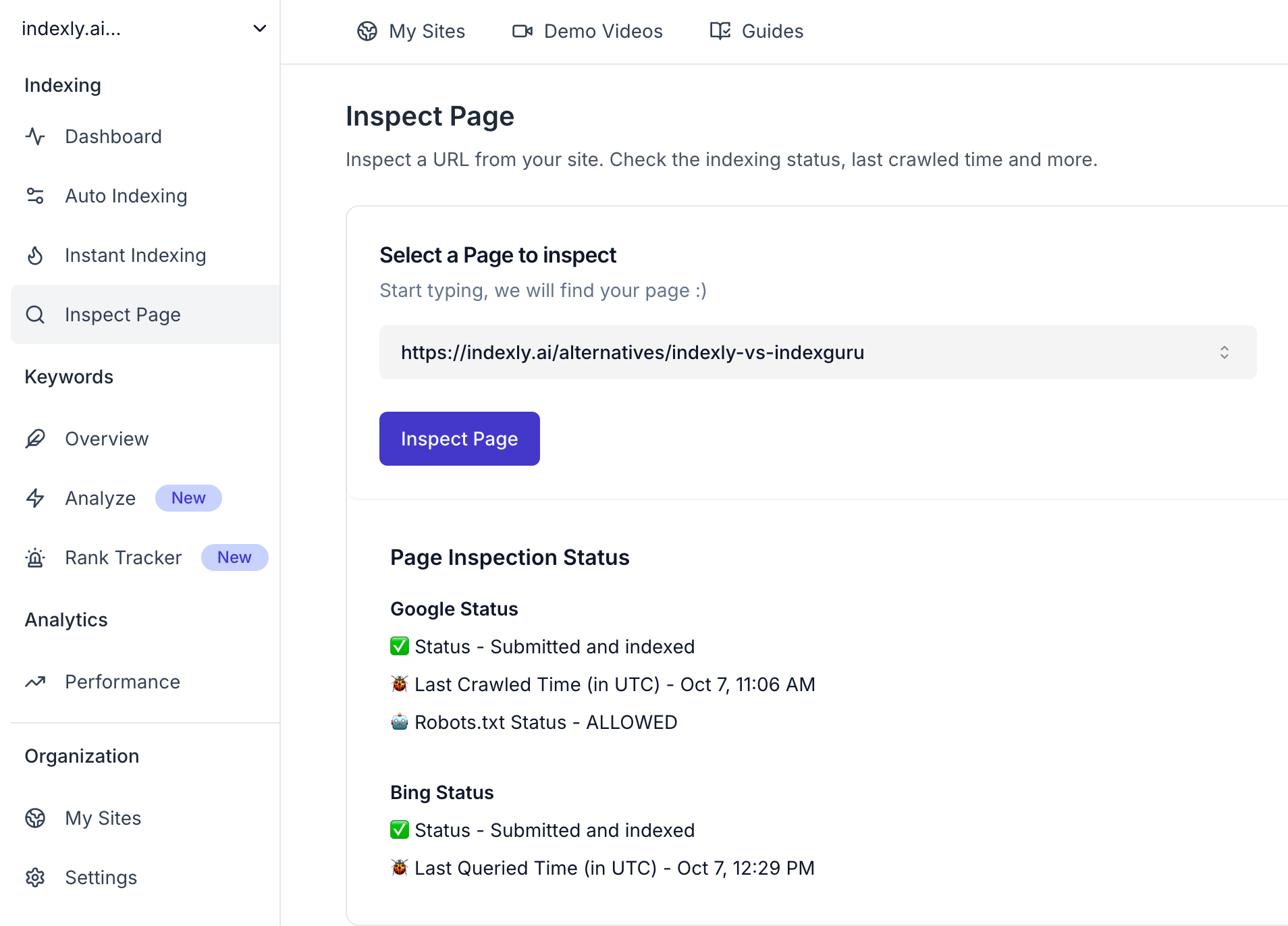The width and height of the screenshot is (1288, 926).
Task: Click the sidebar My Sites globe icon
Action: (35, 818)
